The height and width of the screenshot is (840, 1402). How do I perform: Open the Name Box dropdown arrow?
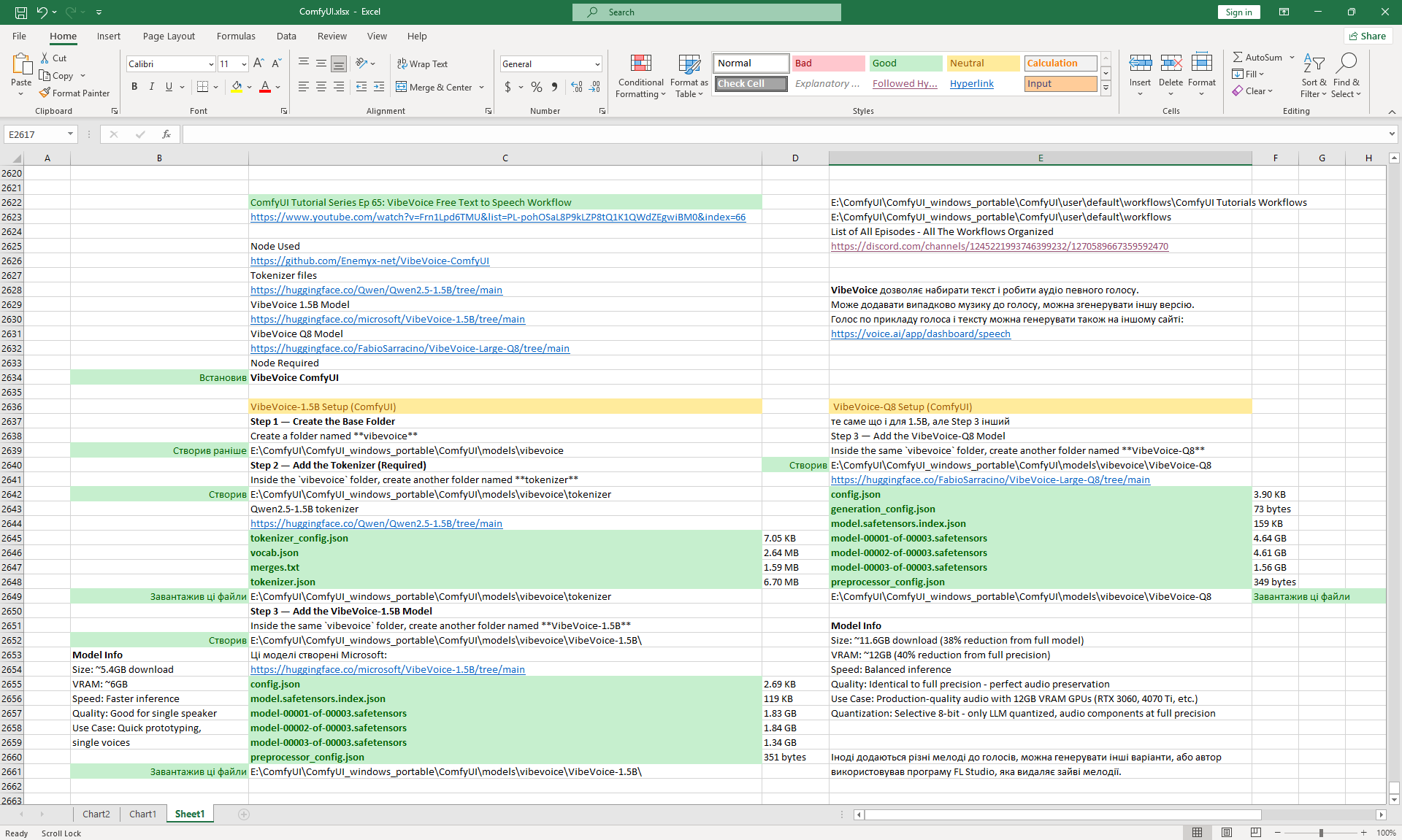[70, 134]
